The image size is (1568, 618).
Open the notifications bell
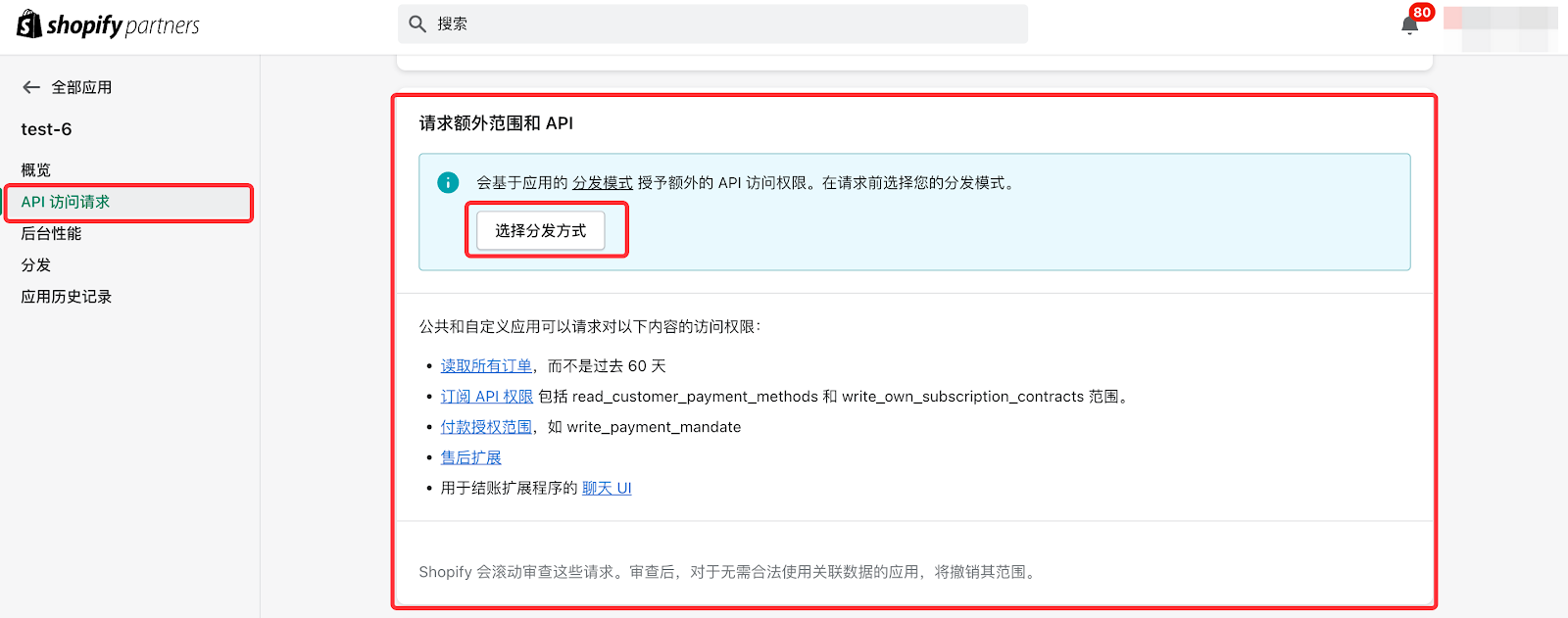tap(1410, 25)
